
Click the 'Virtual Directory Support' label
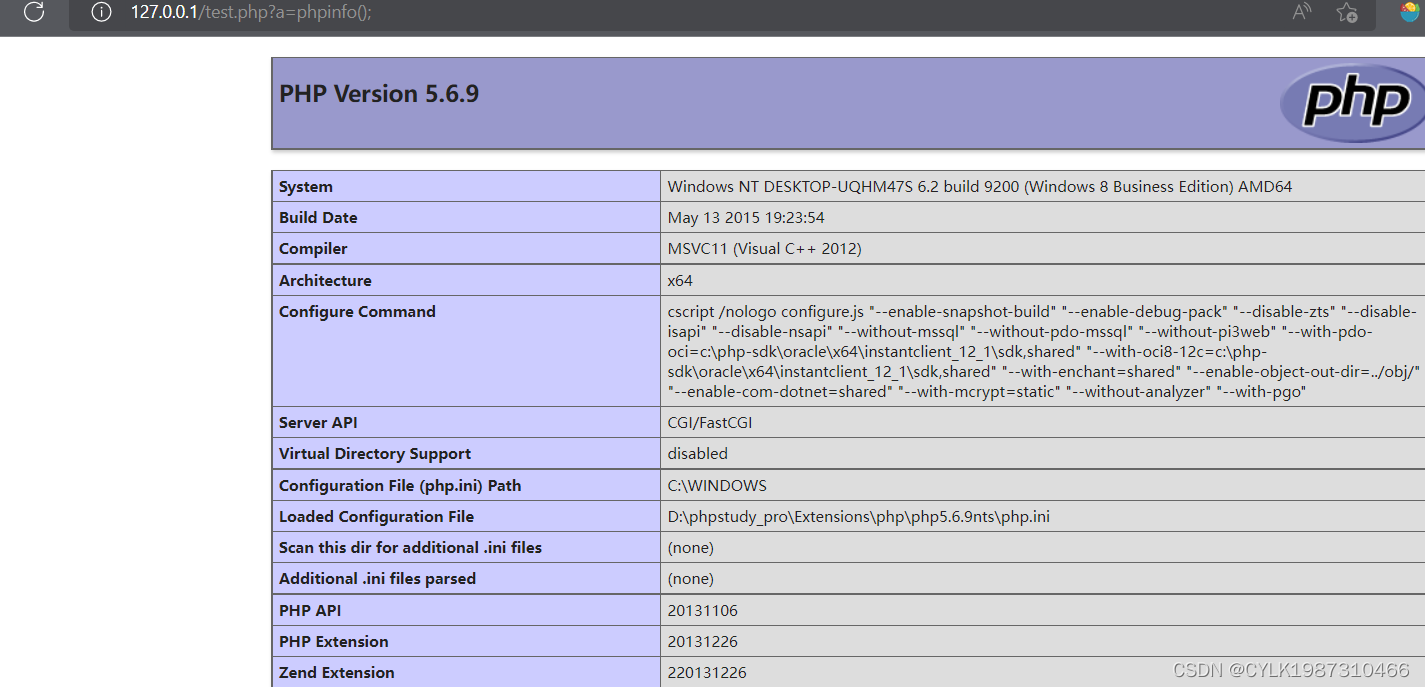tap(375, 454)
